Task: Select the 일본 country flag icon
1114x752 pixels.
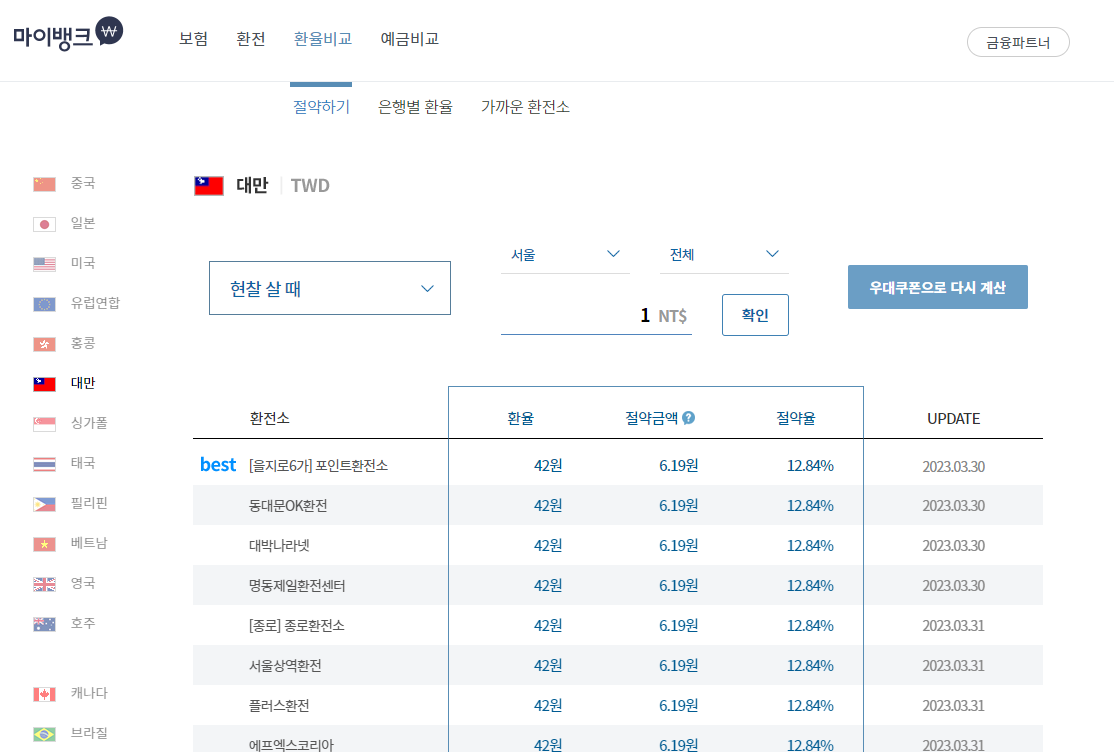Action: 44,222
